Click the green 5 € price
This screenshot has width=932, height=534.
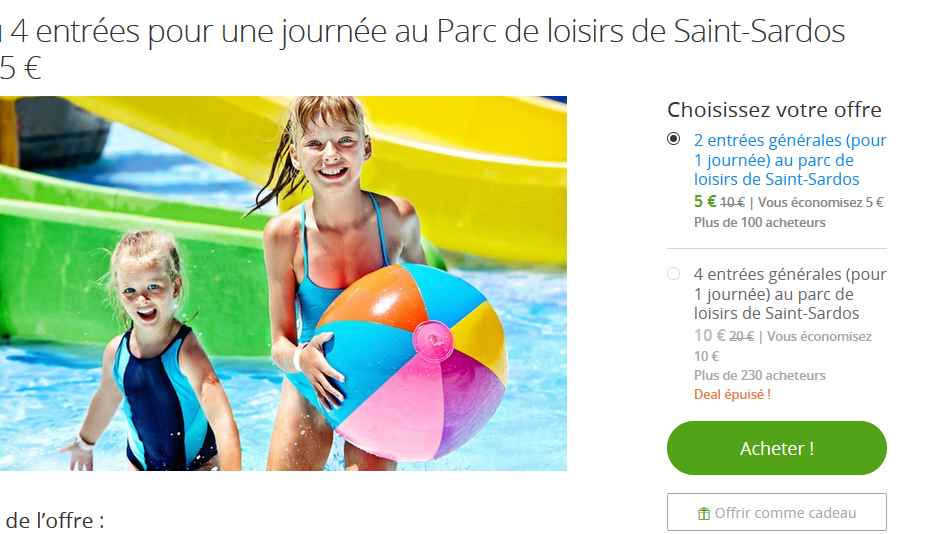(x=705, y=202)
